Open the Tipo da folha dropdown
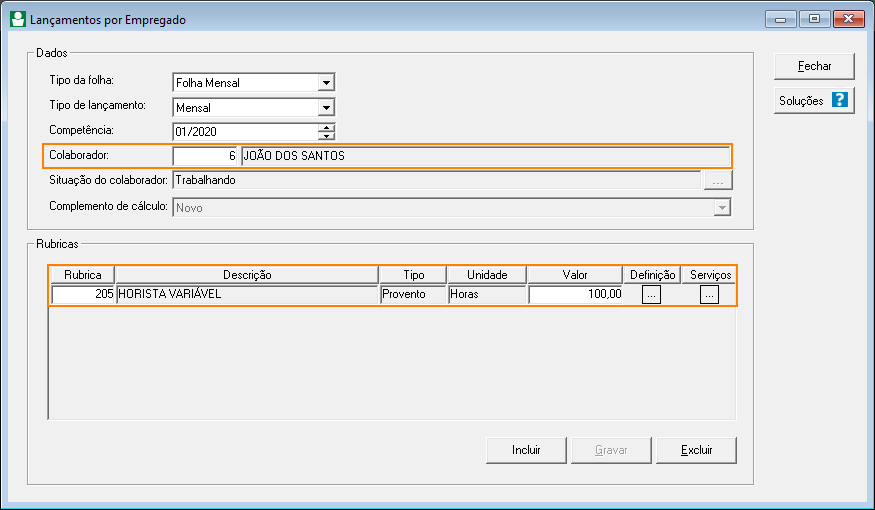875x510 pixels. [x=326, y=83]
